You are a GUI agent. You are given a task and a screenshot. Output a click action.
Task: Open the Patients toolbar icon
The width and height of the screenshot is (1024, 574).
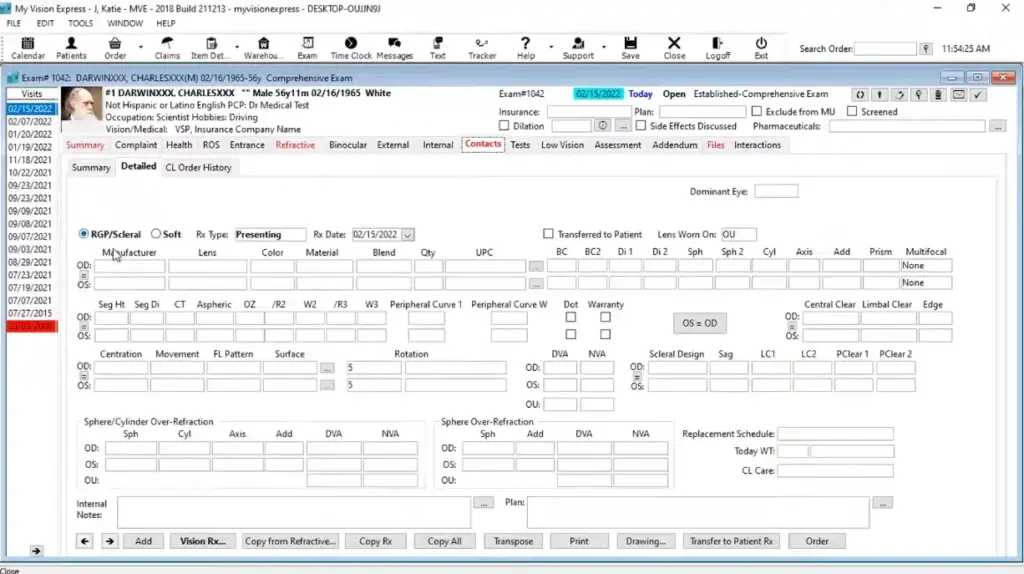click(x=71, y=48)
